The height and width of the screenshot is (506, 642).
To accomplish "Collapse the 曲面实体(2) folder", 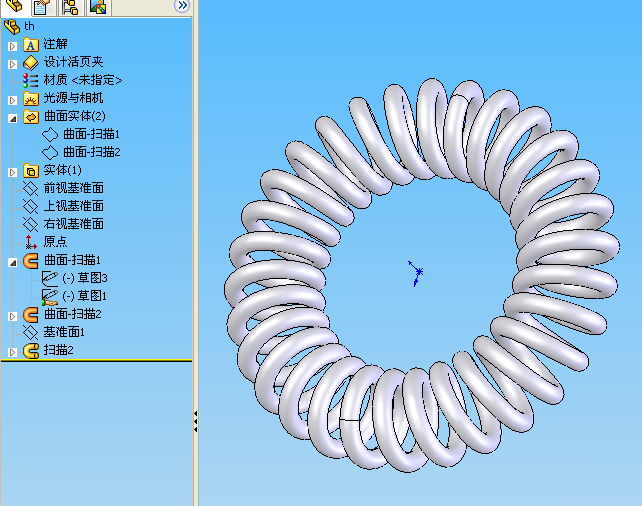I will pos(12,118).
